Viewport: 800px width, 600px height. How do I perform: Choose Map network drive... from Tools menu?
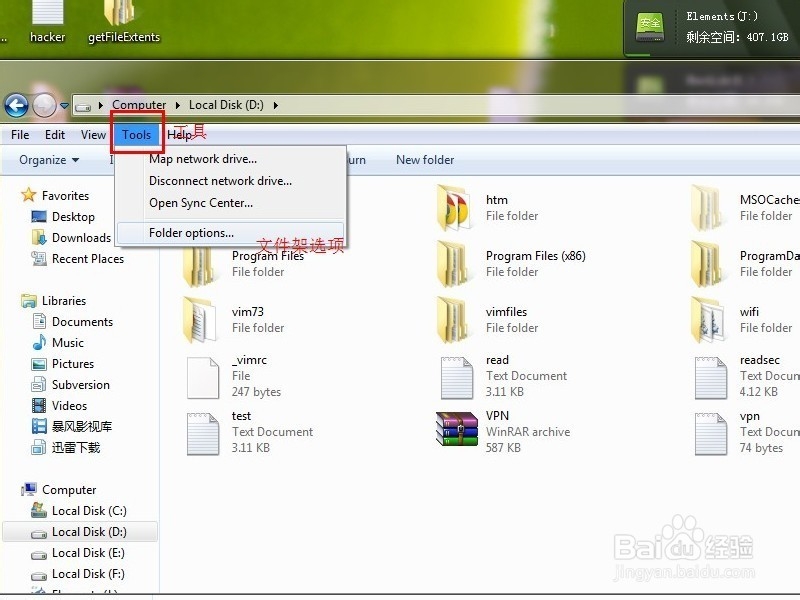[231, 159]
